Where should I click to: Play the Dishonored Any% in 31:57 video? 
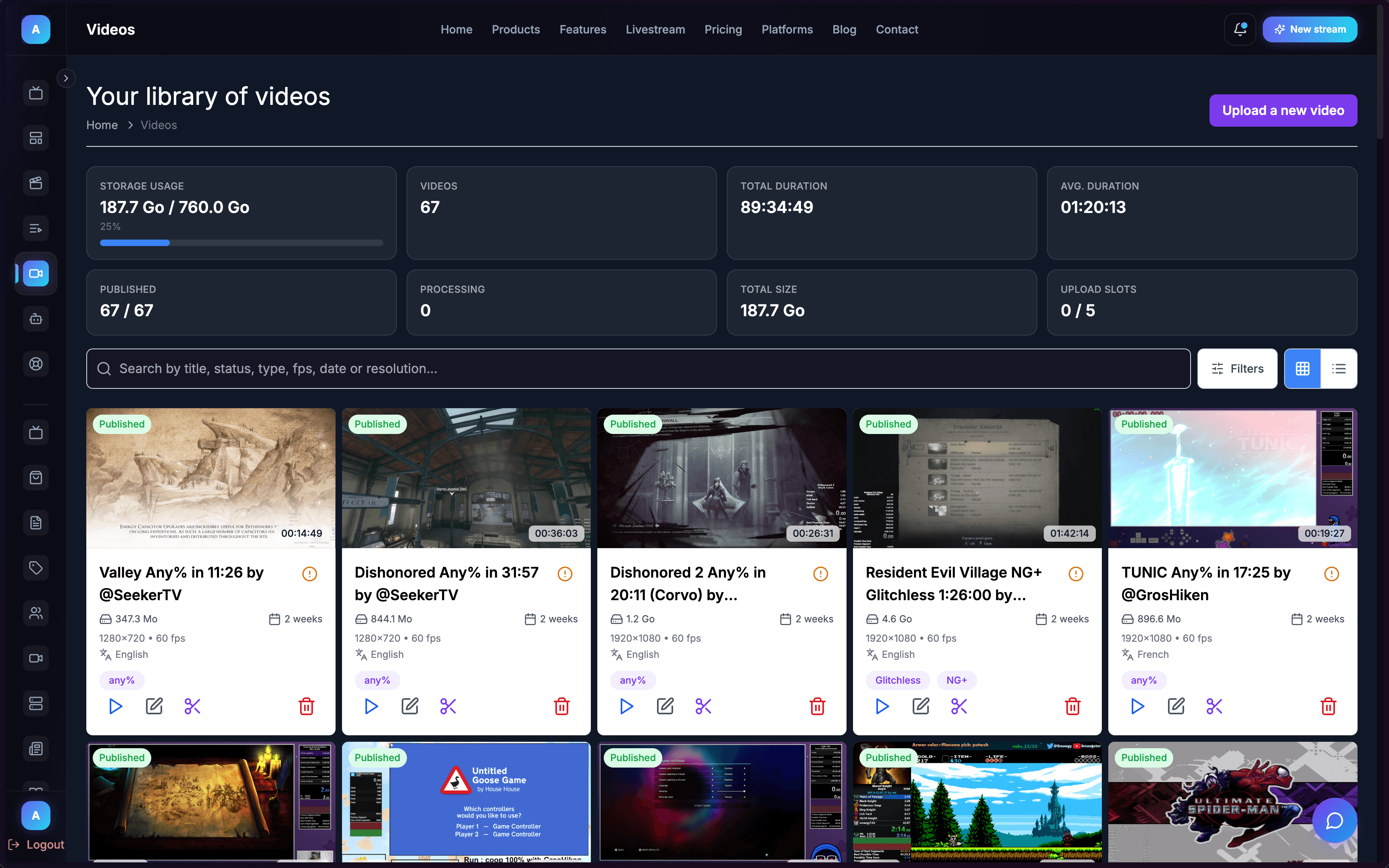[x=371, y=706]
